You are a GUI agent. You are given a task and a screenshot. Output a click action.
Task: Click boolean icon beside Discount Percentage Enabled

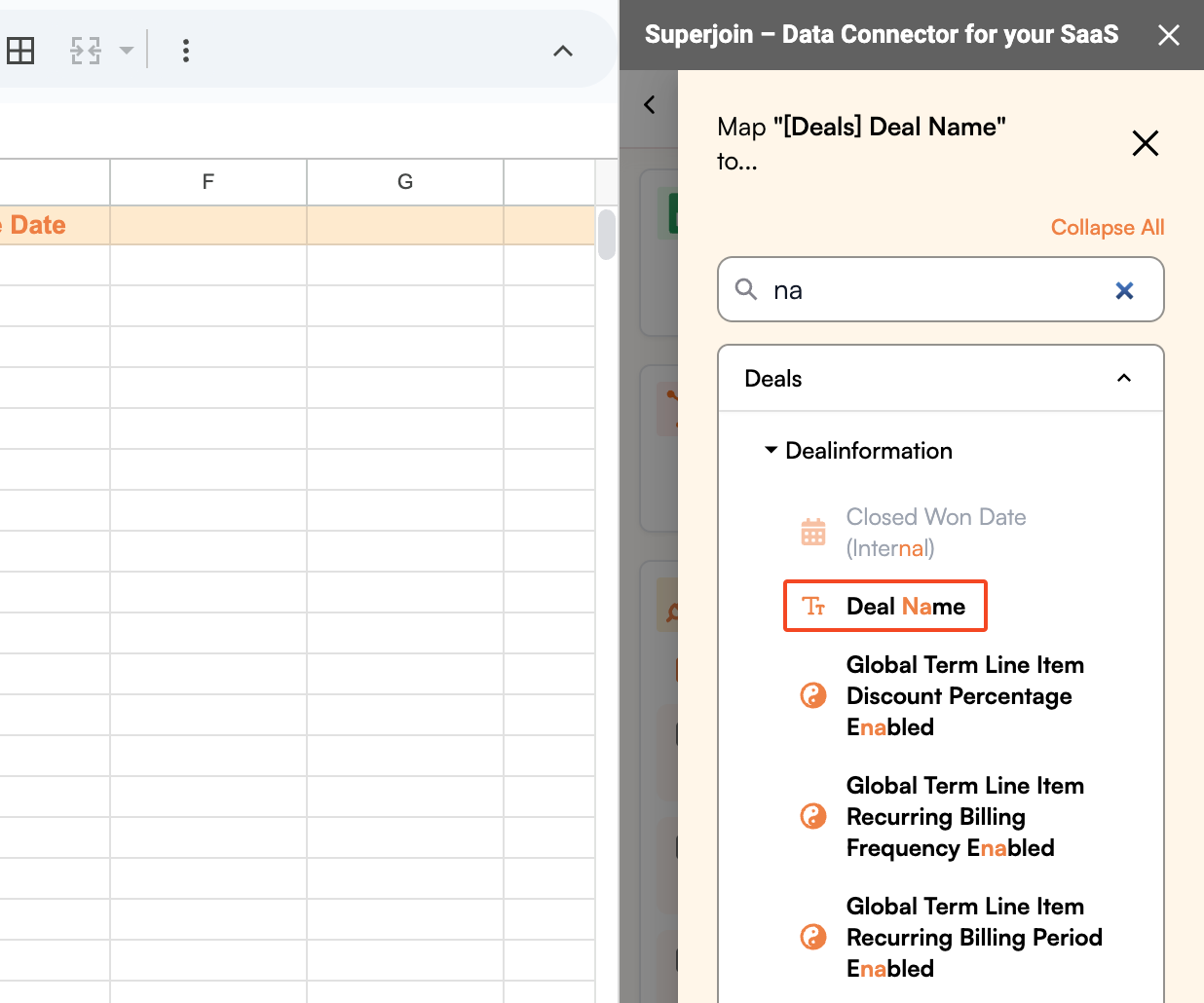tap(813, 695)
